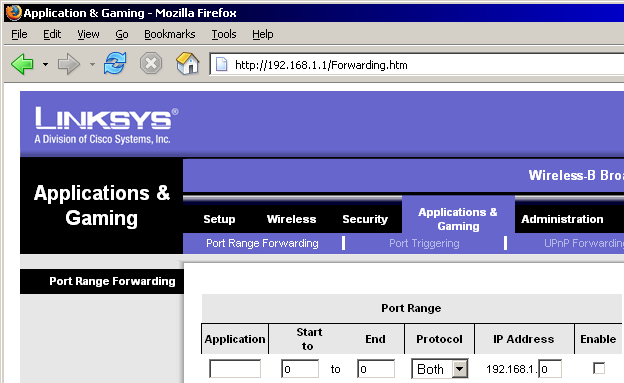Switch to the Setup tab
This screenshot has width=624, height=383.
click(219, 219)
